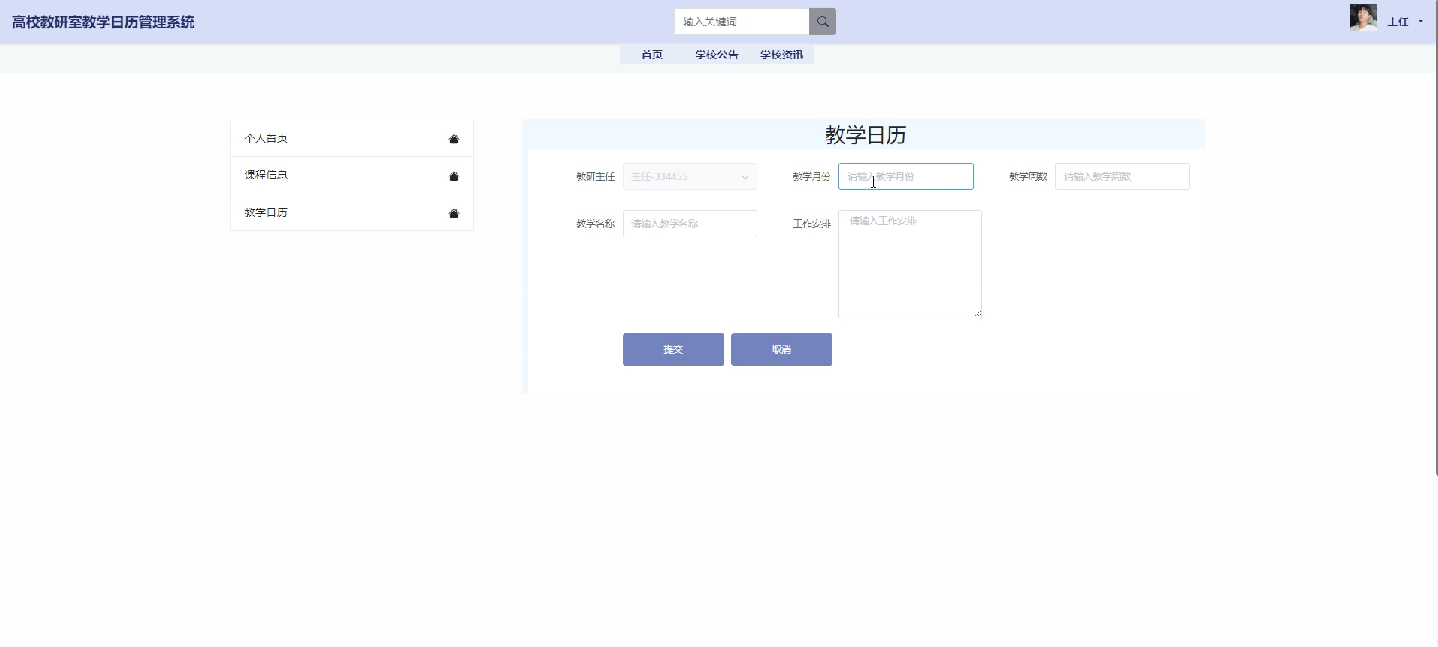The height and width of the screenshot is (647, 1438).
Task: Click the icon next to 个人首页
Action: [453, 138]
